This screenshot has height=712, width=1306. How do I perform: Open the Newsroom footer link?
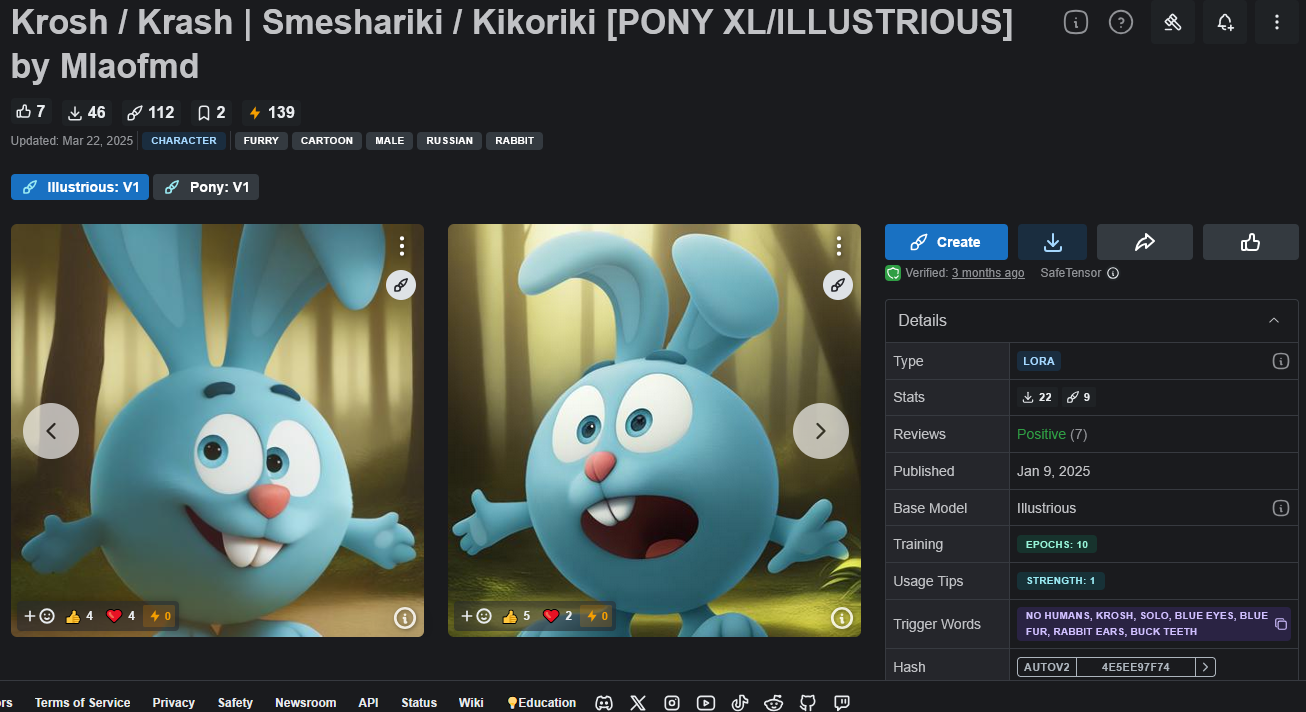[x=305, y=703]
